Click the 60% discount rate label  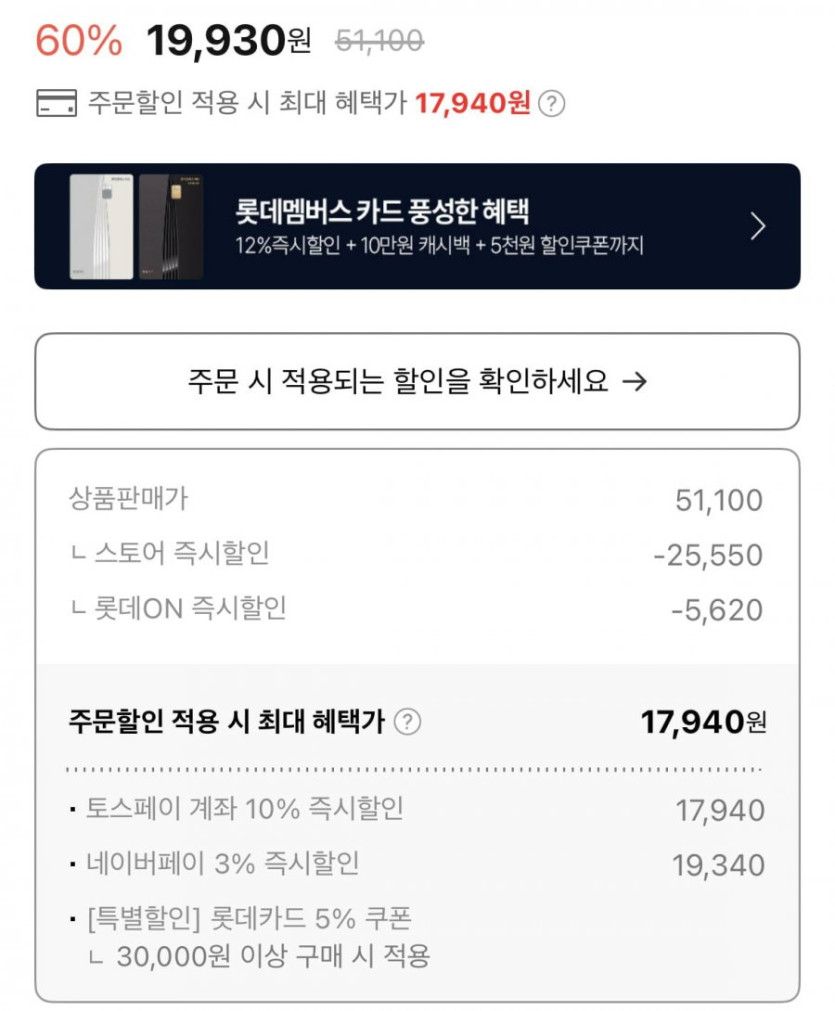[78, 41]
